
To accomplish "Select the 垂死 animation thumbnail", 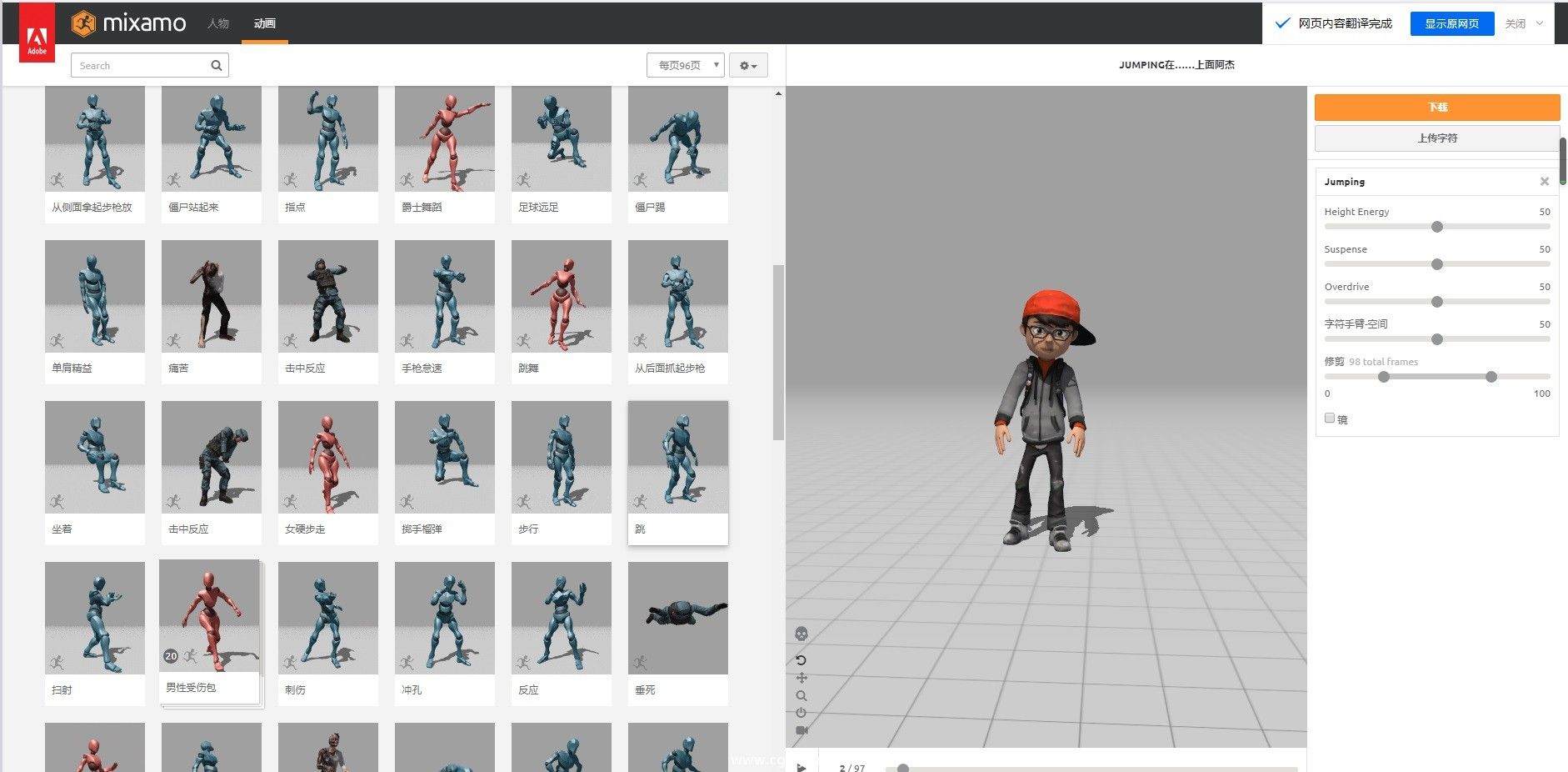I will point(678,618).
